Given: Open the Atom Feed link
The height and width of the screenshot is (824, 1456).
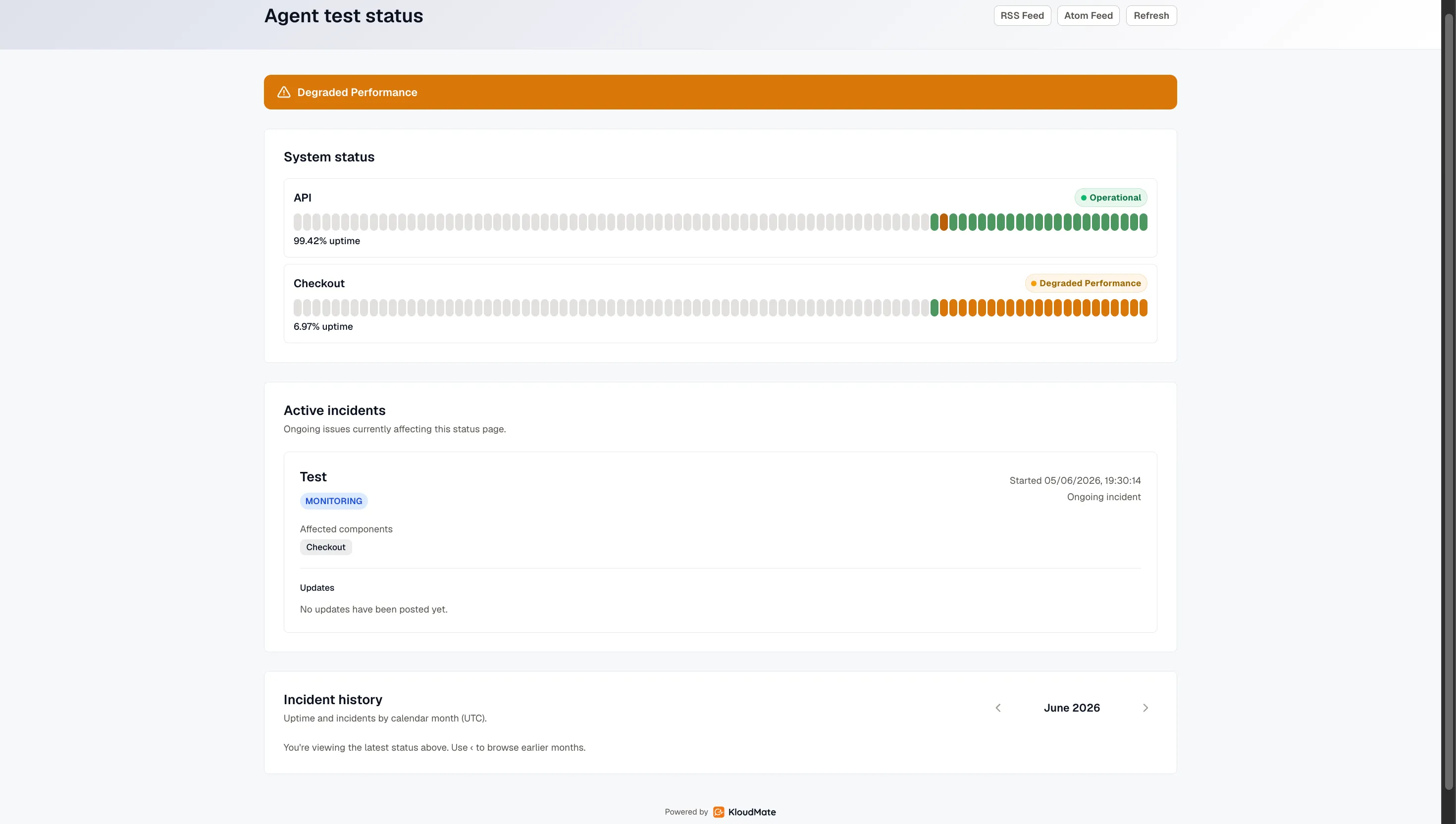Looking at the screenshot, I should pos(1088,15).
